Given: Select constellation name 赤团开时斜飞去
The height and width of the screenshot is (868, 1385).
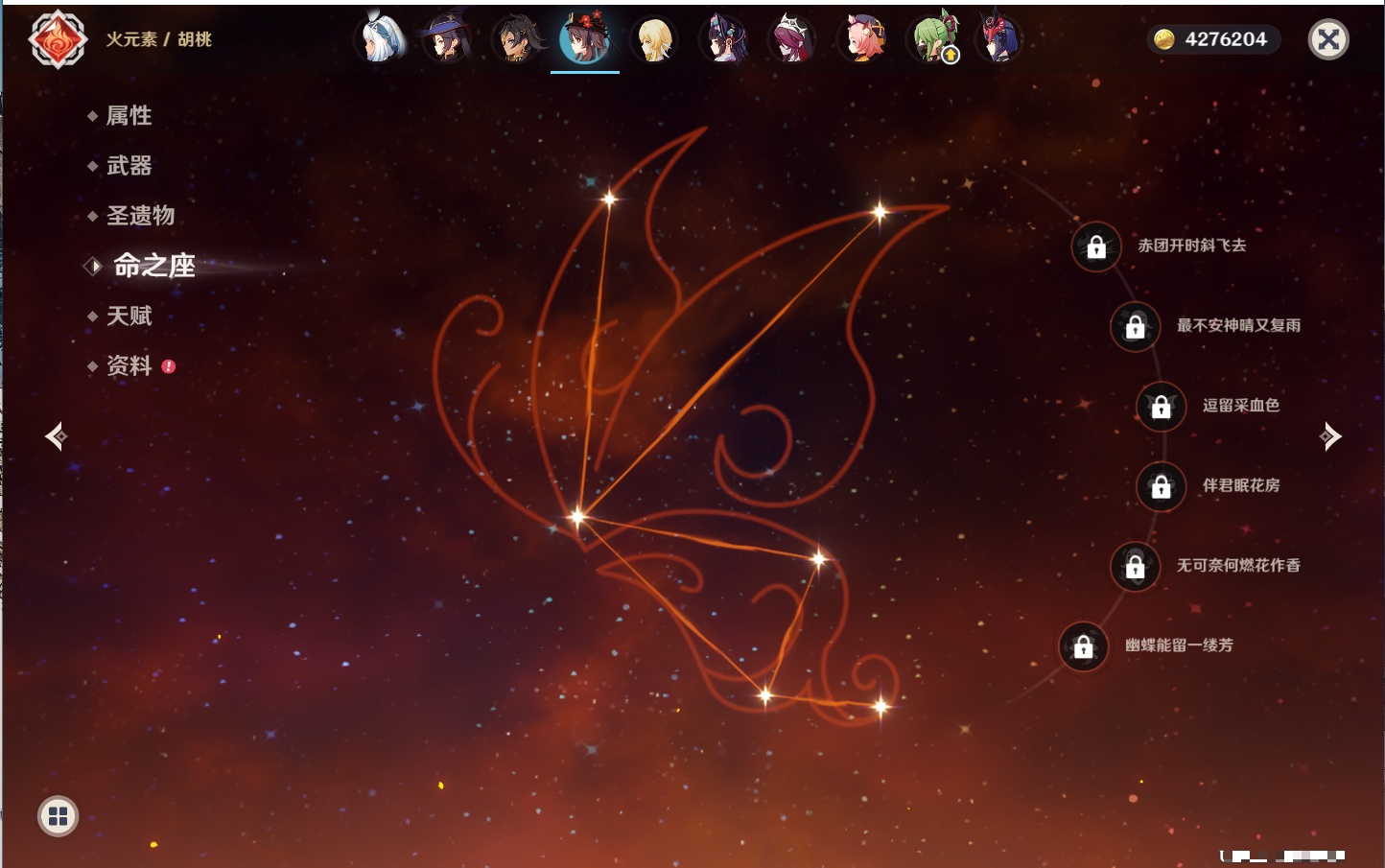Looking at the screenshot, I should 1192,246.
